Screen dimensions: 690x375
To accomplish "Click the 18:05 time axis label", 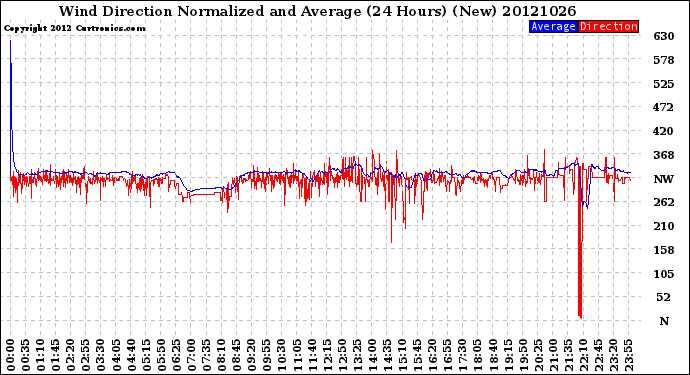I will (478, 355).
